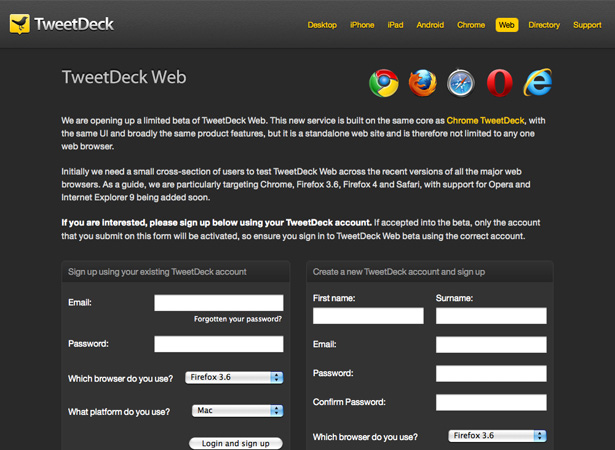The height and width of the screenshot is (450, 615).
Task: Click the TweetDeck Web page heading
Action: [124, 77]
